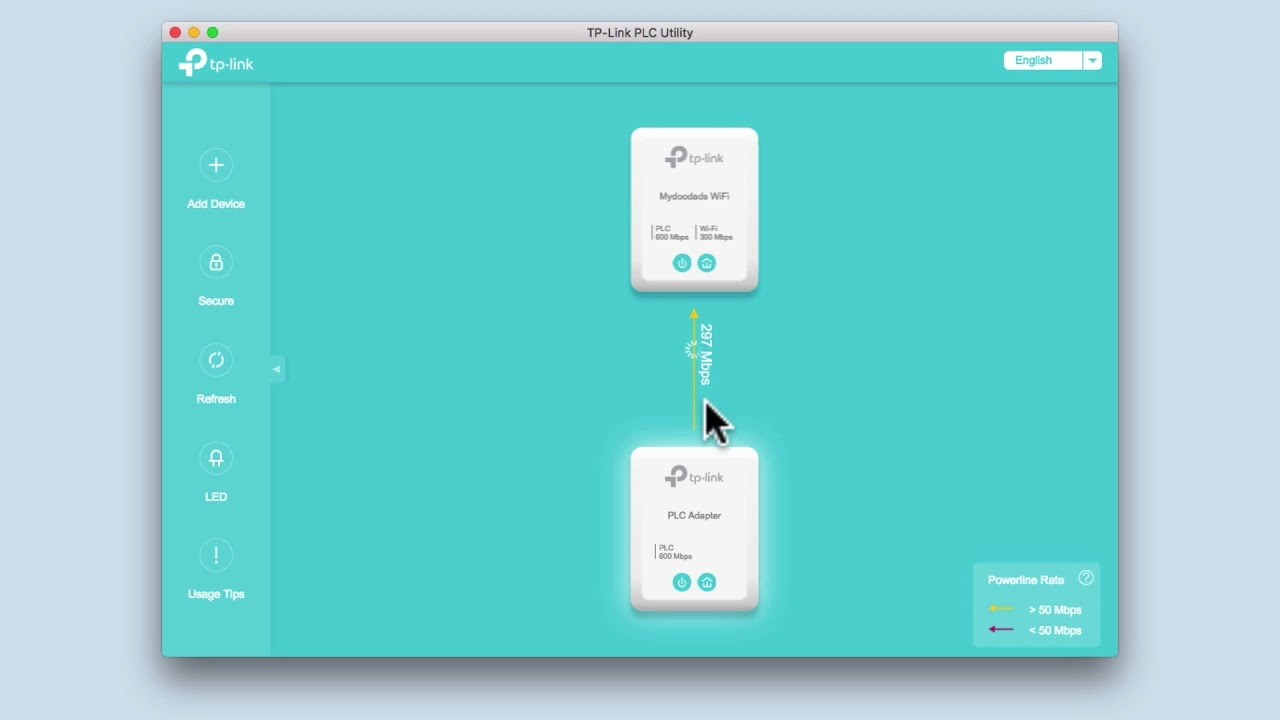Click the Add Device label
The width and height of the screenshot is (1280, 720).
click(216, 204)
